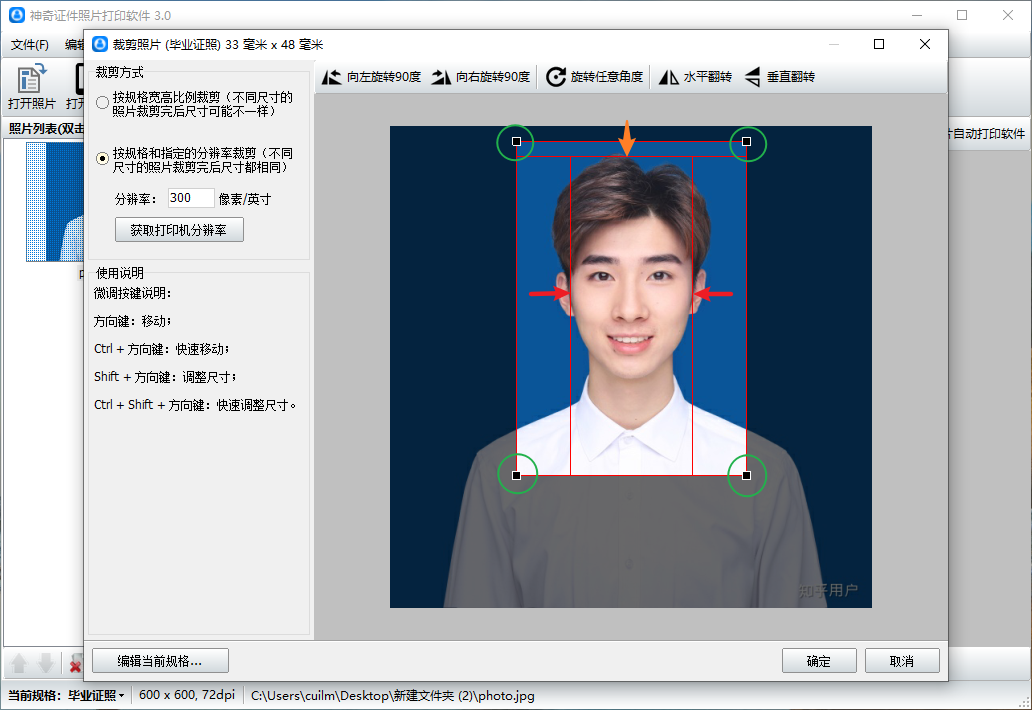This screenshot has width=1032, height=710.
Task: Select crop by specified resolution option
Action: point(103,159)
